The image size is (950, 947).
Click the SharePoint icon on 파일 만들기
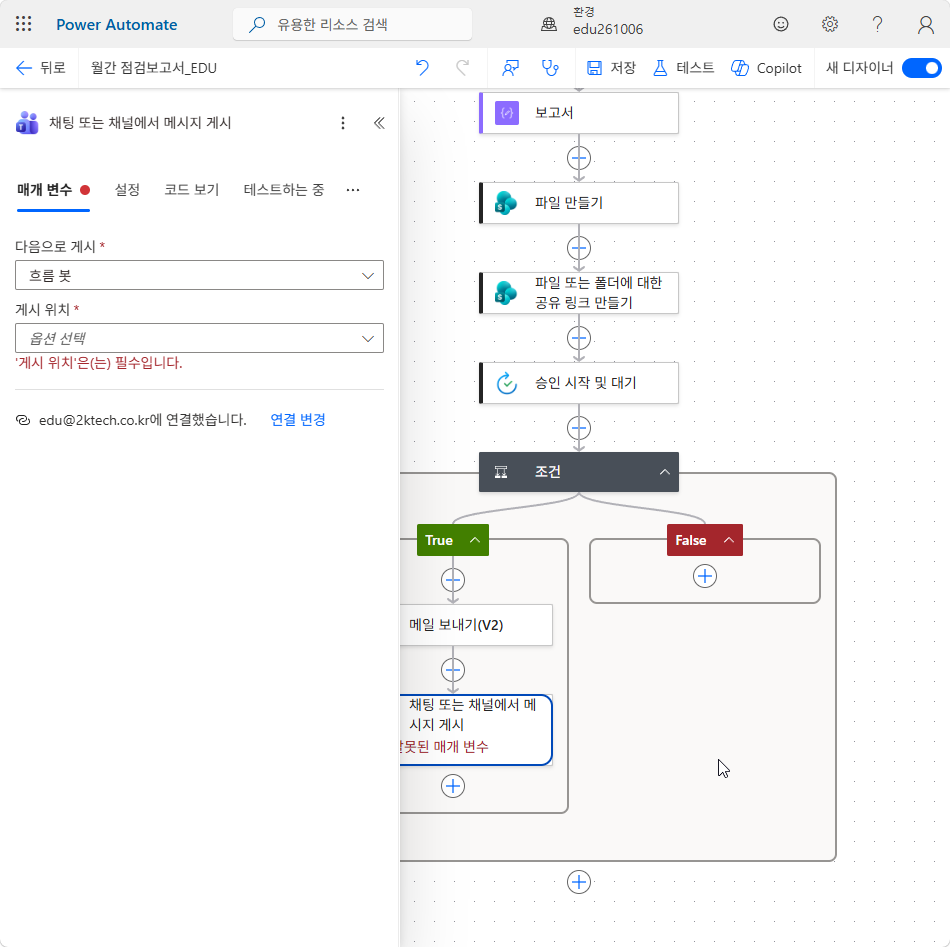pyautogui.click(x=506, y=203)
